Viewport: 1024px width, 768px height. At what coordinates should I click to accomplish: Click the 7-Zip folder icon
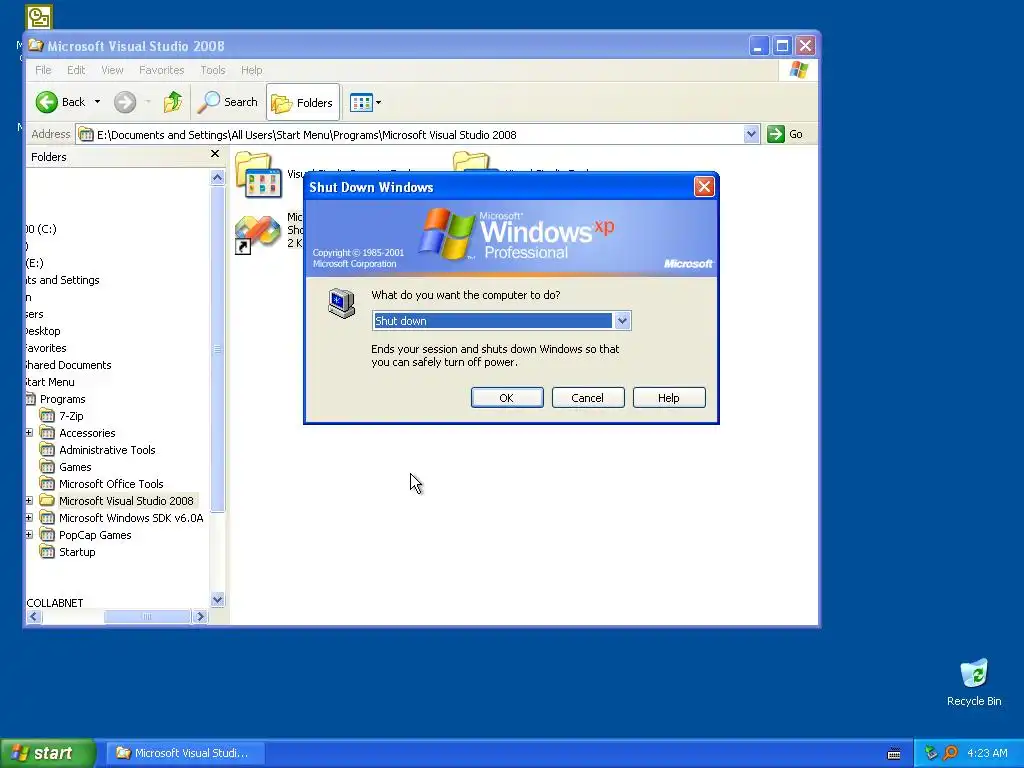(x=47, y=416)
